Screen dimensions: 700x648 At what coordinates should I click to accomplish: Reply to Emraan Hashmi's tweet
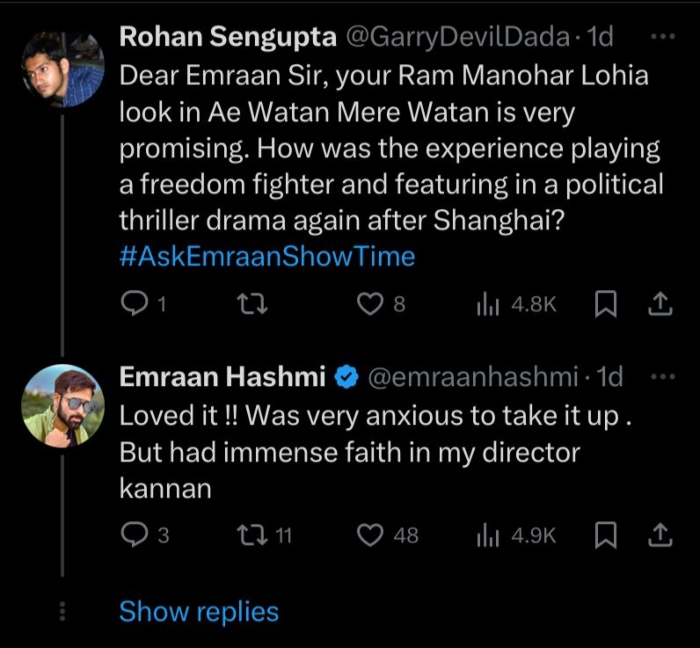click(134, 535)
